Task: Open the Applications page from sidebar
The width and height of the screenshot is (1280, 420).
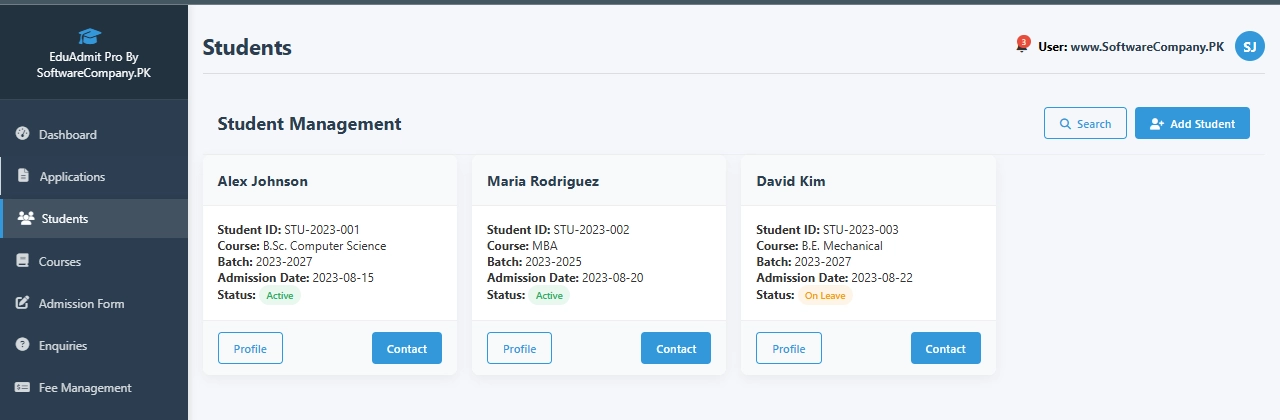Action: [72, 177]
